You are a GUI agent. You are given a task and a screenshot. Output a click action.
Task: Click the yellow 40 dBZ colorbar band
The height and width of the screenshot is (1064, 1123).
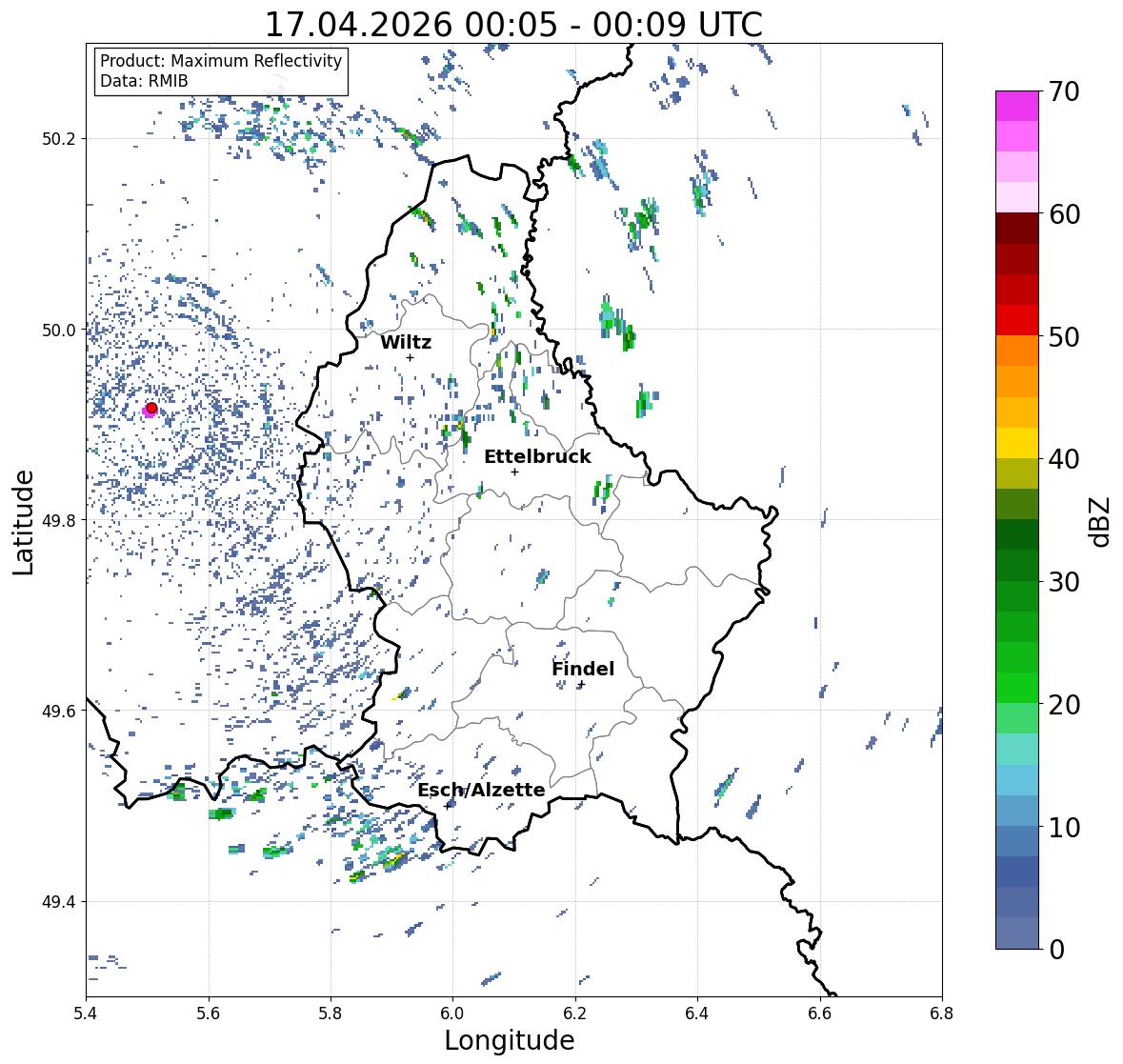tap(1017, 443)
